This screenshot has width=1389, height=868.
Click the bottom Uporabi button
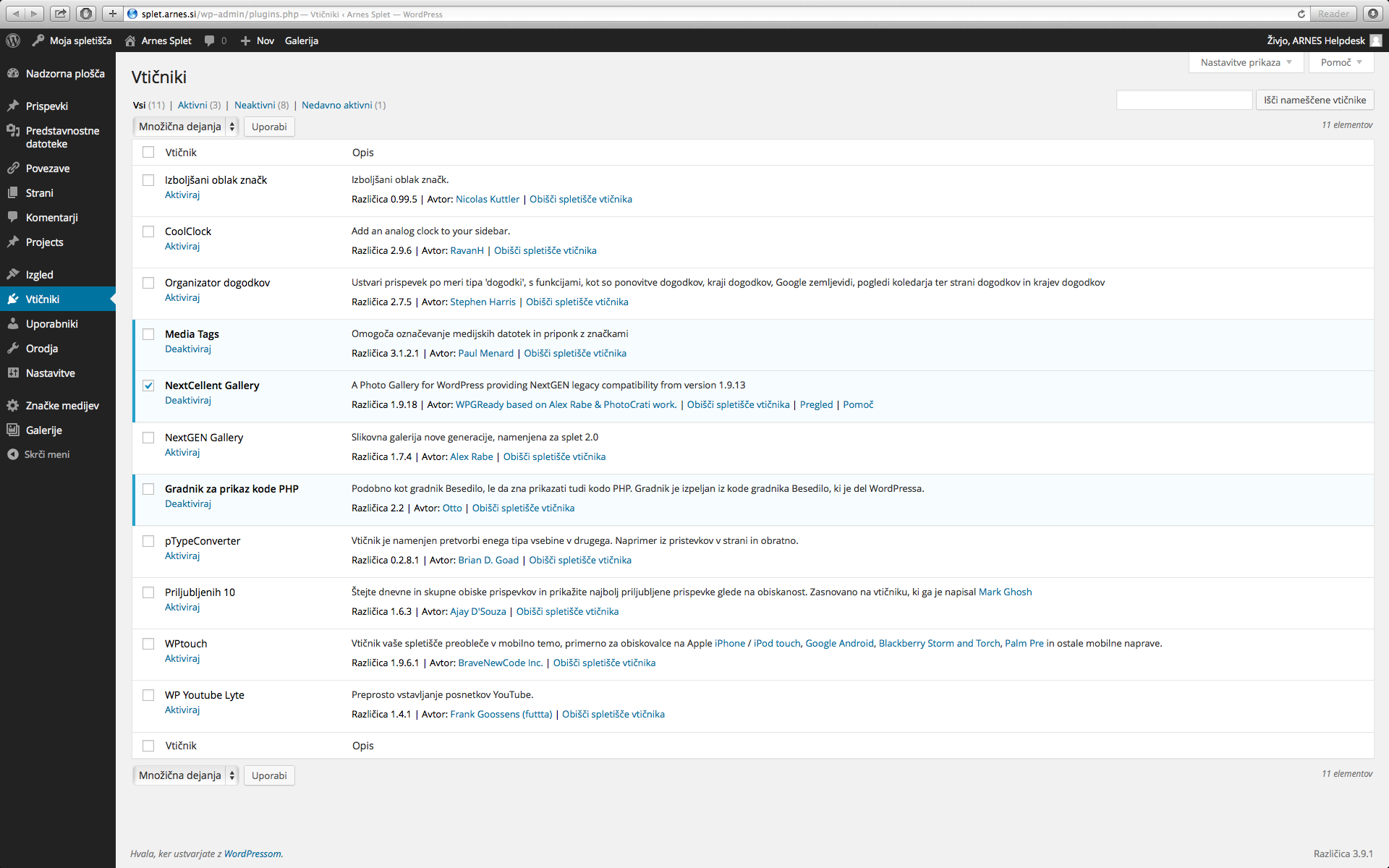[269, 775]
